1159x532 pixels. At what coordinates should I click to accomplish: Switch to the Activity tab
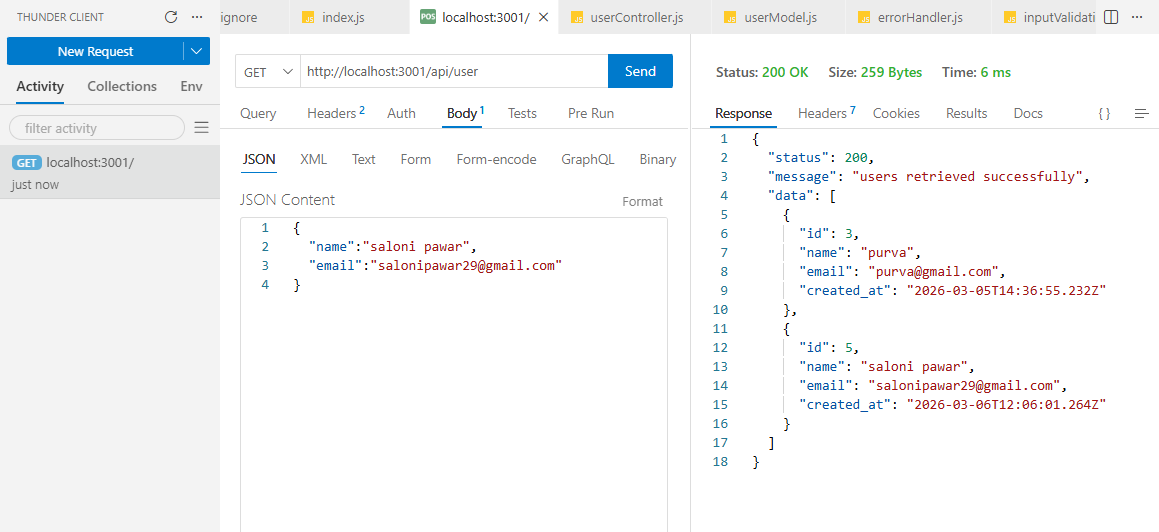pyautogui.click(x=40, y=86)
